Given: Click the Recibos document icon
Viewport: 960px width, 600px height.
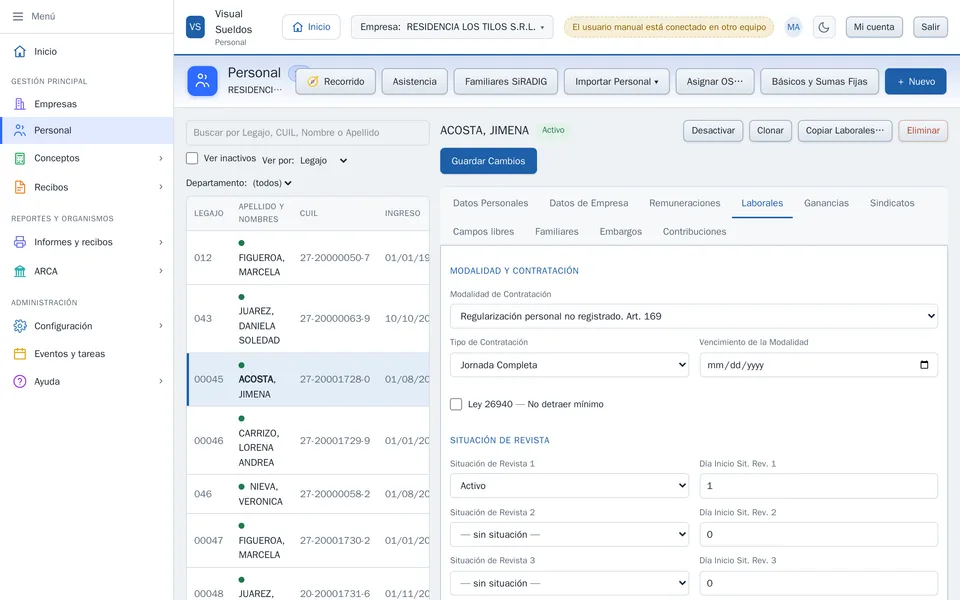Looking at the screenshot, I should point(20,187).
